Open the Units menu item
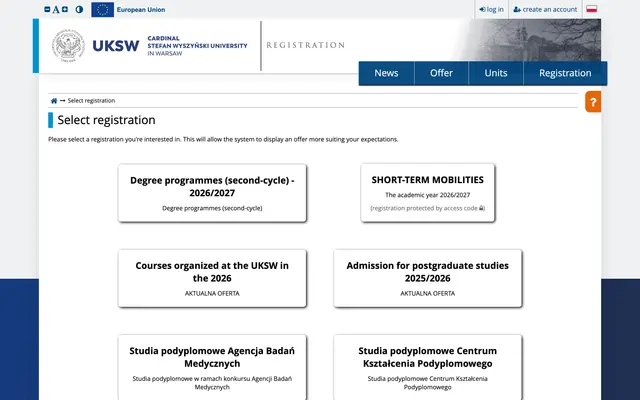640x400 pixels. [x=496, y=73]
